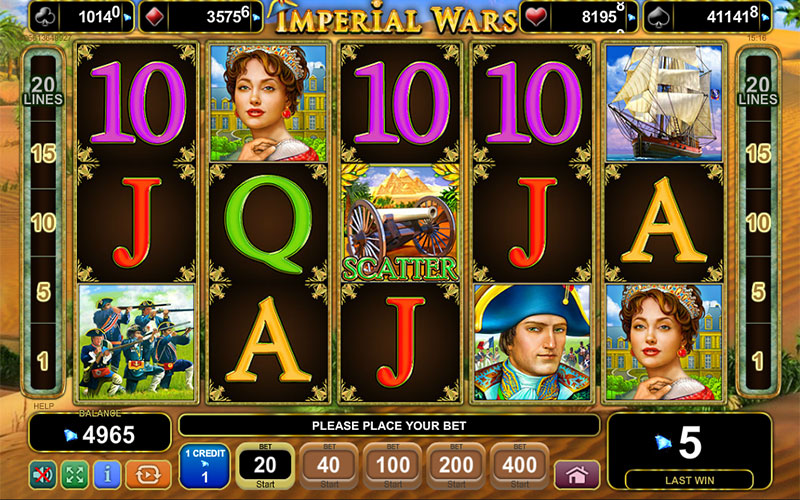Expand the 1 Credit denomination selector
This screenshot has width=800, height=500.
pyautogui.click(x=205, y=466)
